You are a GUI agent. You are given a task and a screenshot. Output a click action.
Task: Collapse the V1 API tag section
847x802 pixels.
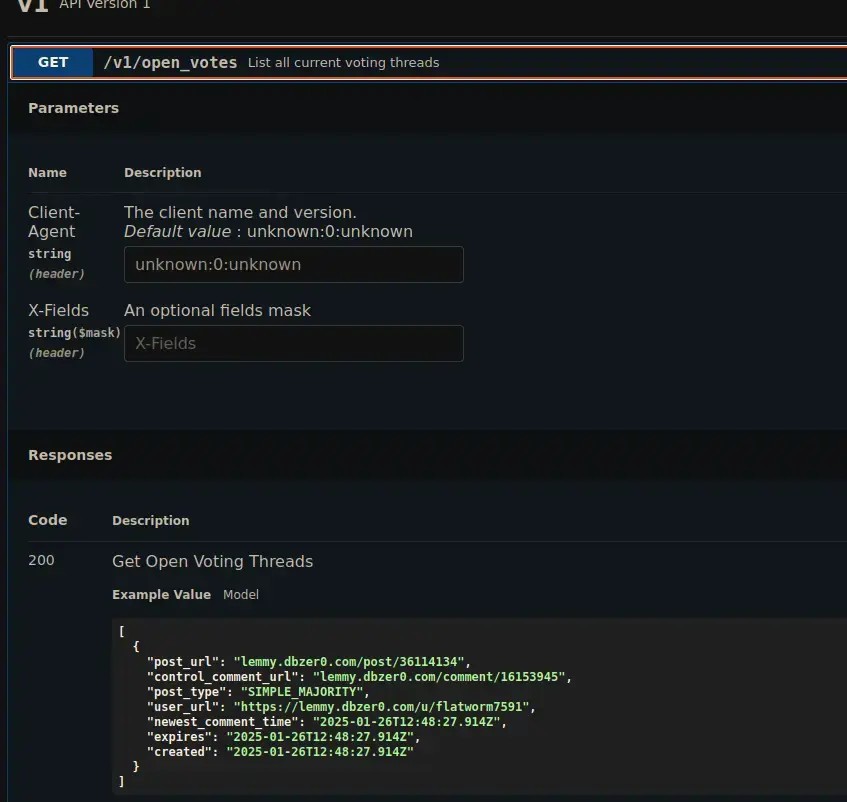click(x=33, y=6)
